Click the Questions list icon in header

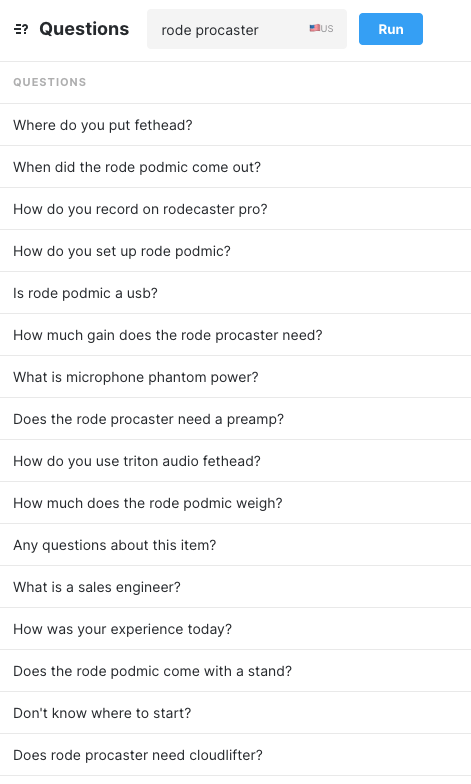(21, 30)
